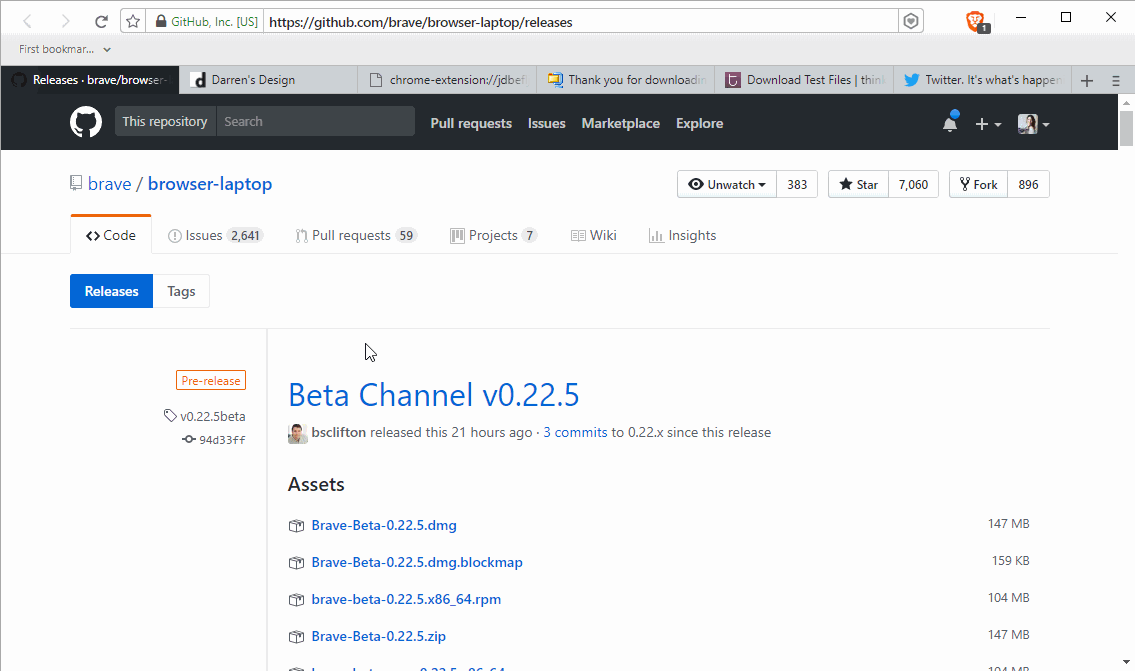Open Marketplace in GitHub header

(620, 123)
